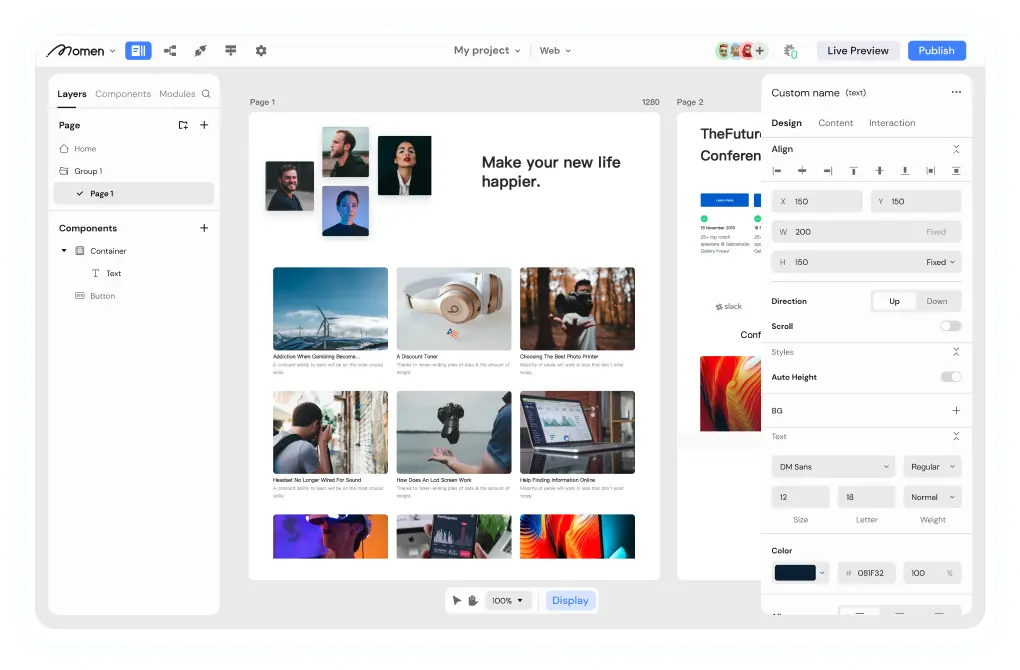This screenshot has width=1020, height=670.
Task: Click the Live Preview button
Action: 858,51
